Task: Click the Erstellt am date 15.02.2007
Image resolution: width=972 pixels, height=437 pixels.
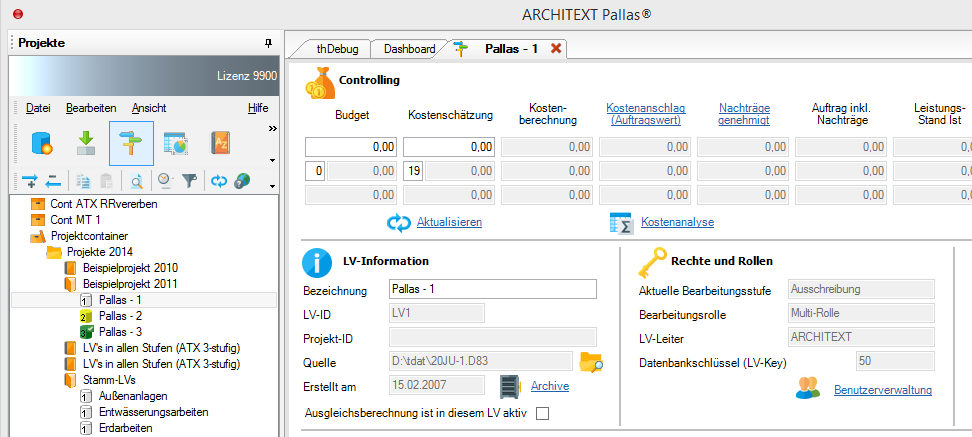Action: click(x=436, y=386)
